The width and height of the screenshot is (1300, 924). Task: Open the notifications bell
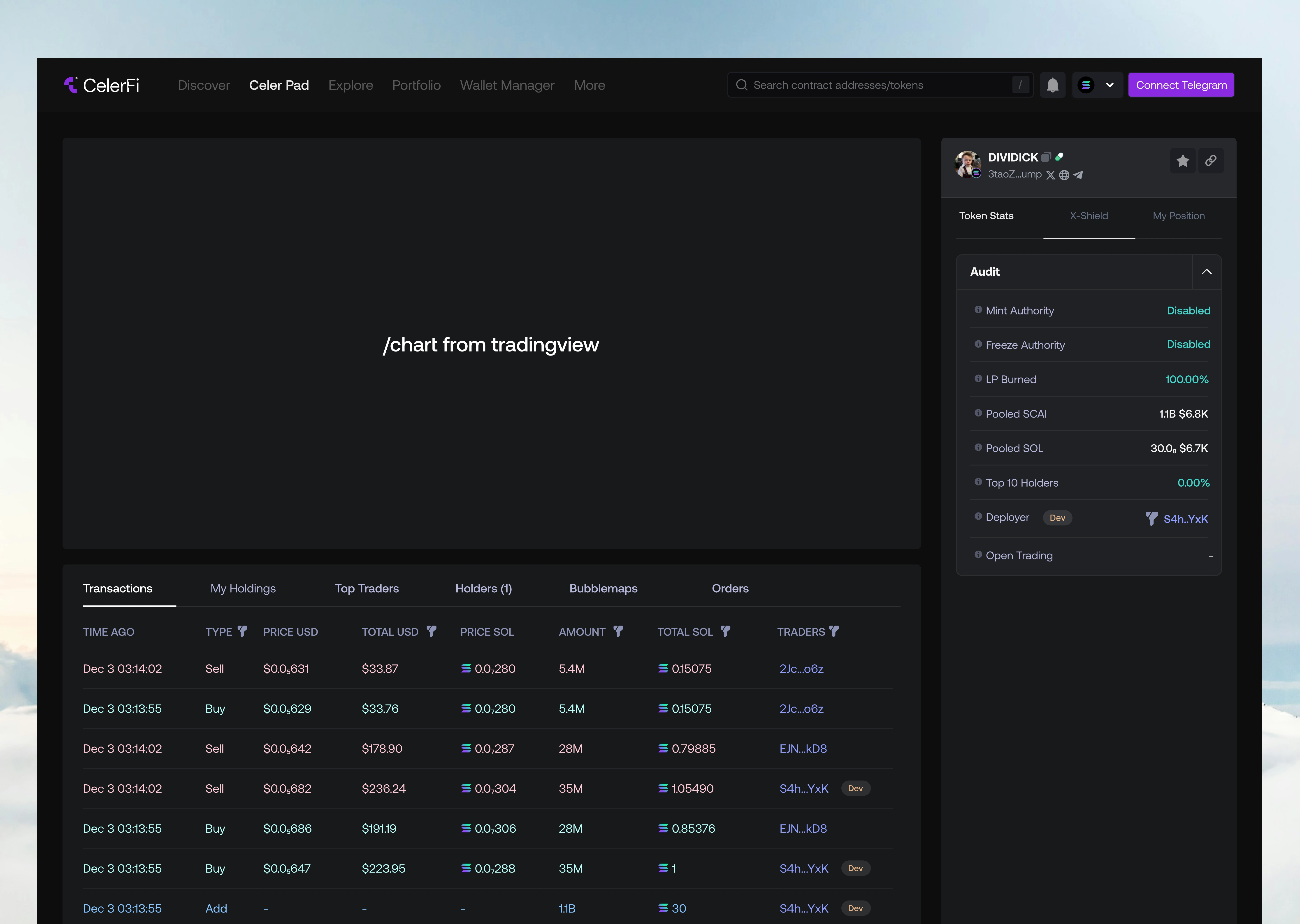coord(1052,85)
